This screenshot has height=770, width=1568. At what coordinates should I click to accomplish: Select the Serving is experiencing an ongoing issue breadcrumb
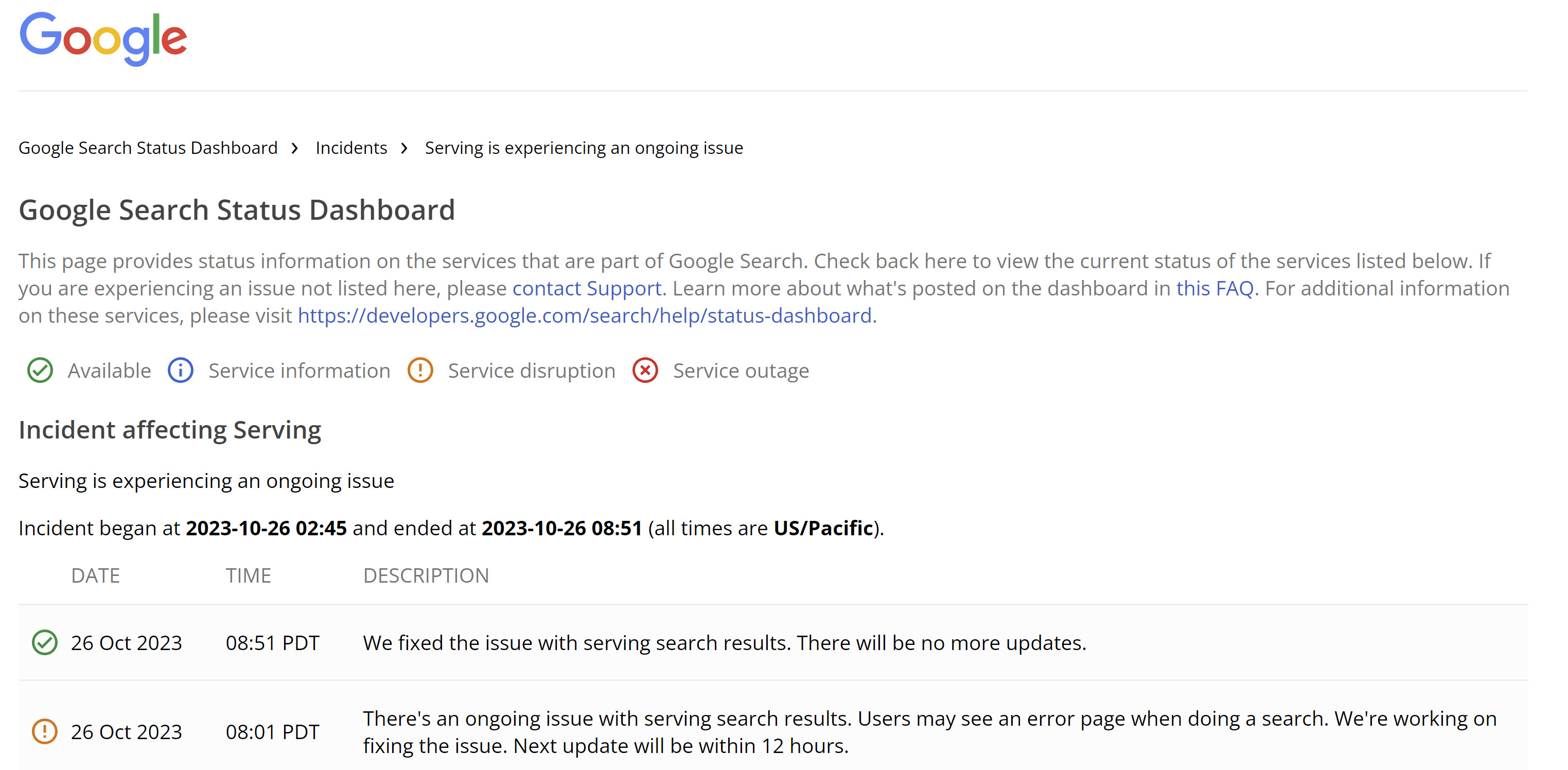584,147
